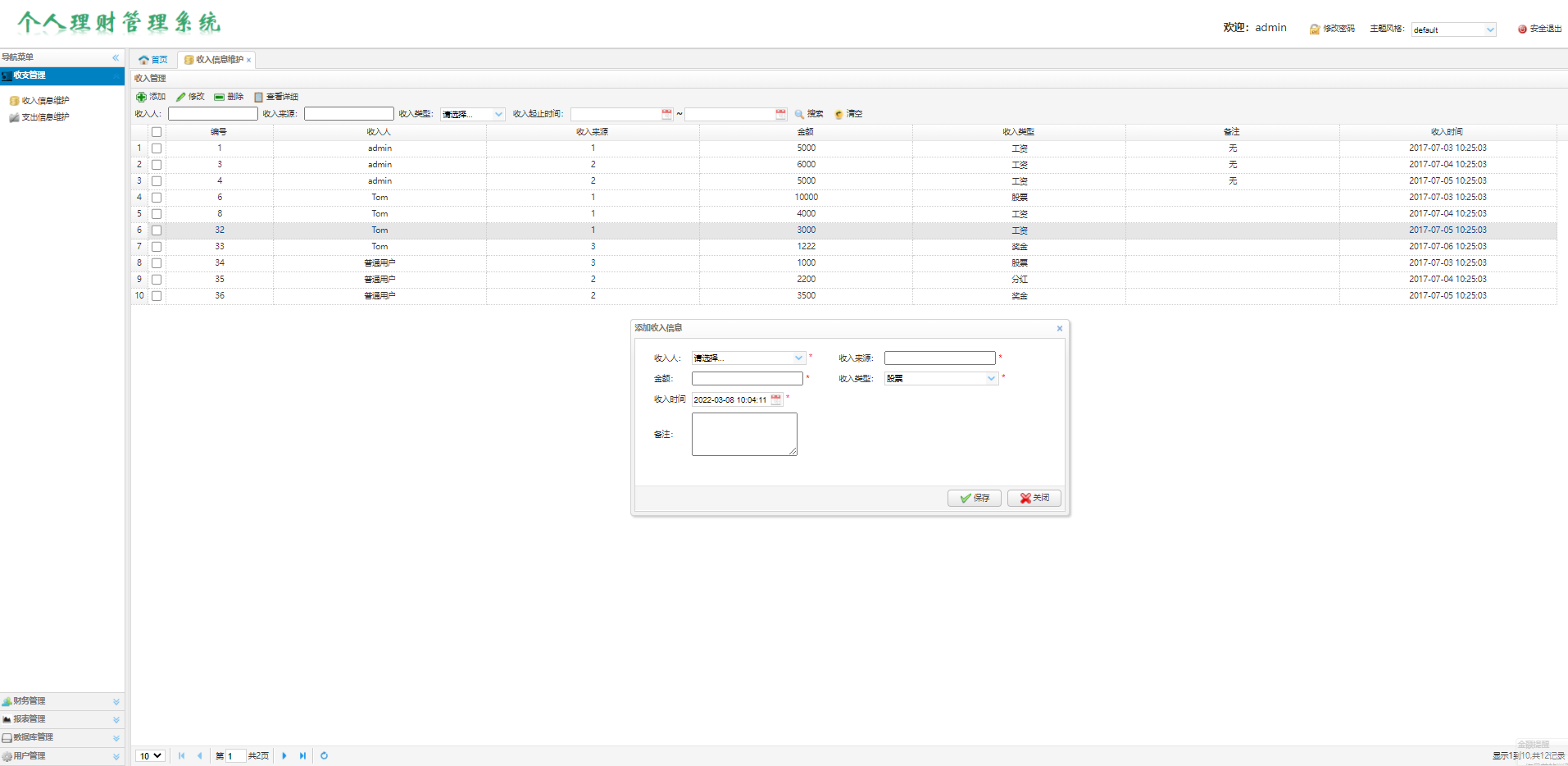Open the start-date calendar picker in filter bar
The width and height of the screenshot is (1568, 766).
(666, 114)
